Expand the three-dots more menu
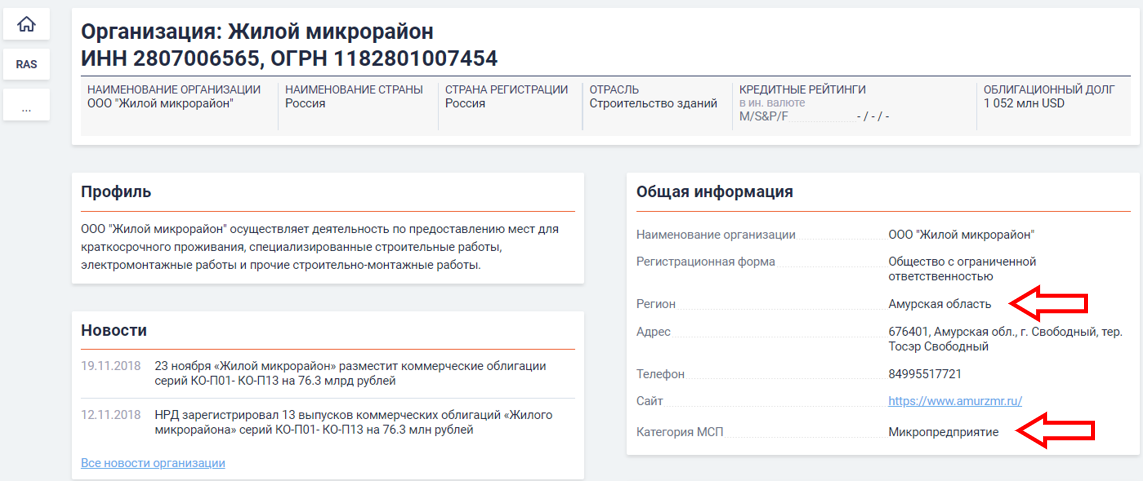 (26, 107)
